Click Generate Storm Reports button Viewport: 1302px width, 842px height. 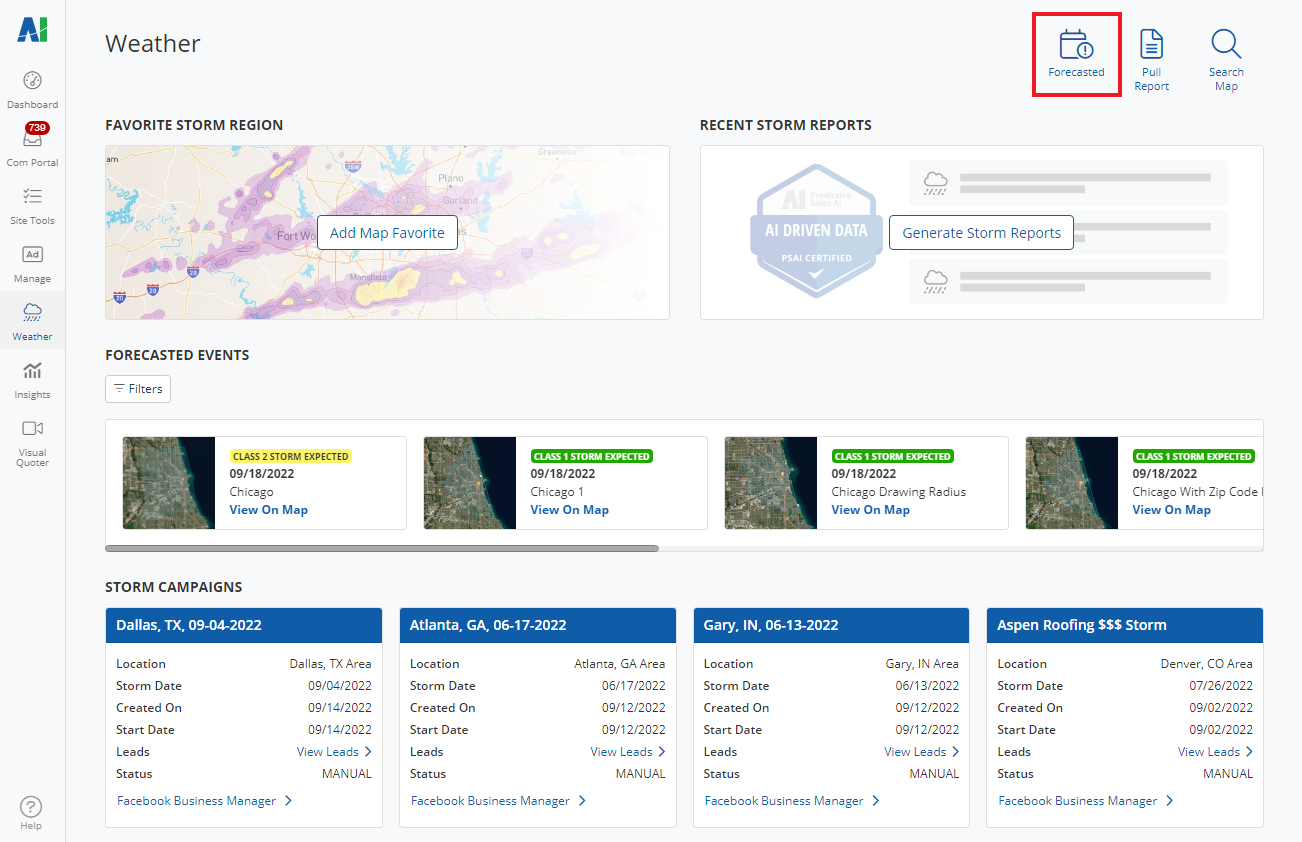(x=981, y=233)
